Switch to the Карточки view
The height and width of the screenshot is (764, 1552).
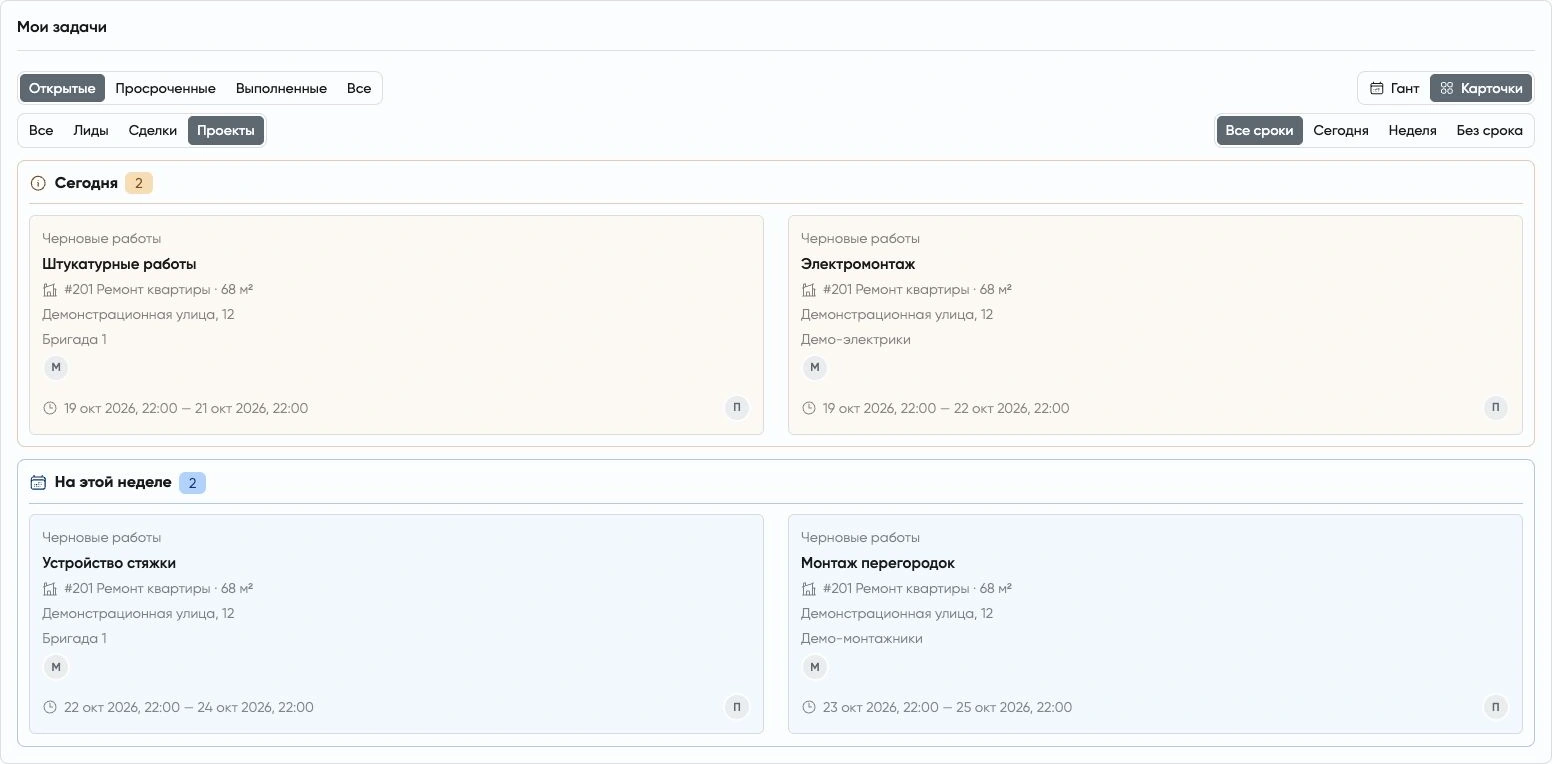coord(1481,88)
